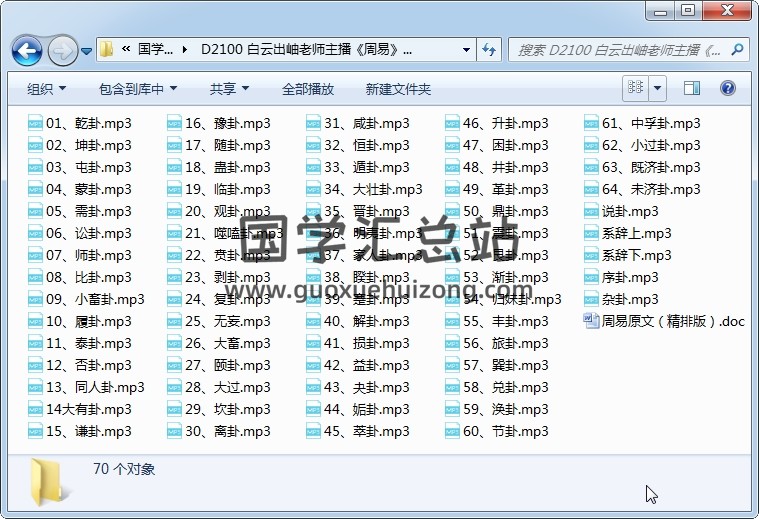Click the recent pages dropdown next to Forward
The width and height of the screenshot is (759, 519).
click(87, 49)
